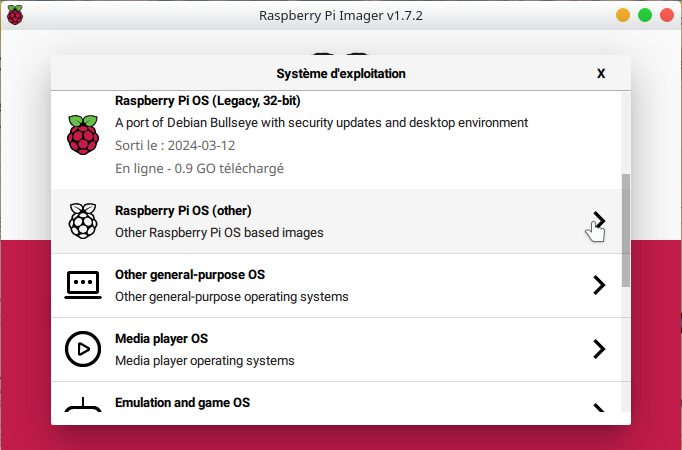Expand Media player OS chevron arrow
Screen dimensions: 682x450
click(599, 349)
